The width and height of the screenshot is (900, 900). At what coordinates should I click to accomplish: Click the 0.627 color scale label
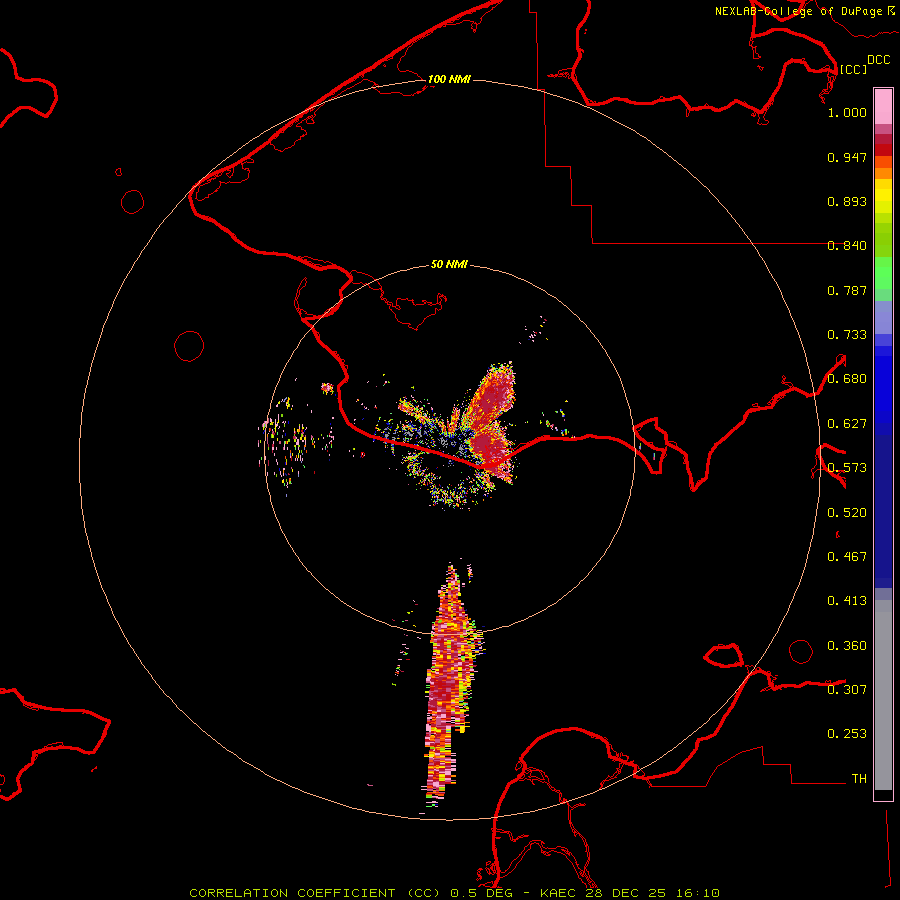[x=847, y=424]
